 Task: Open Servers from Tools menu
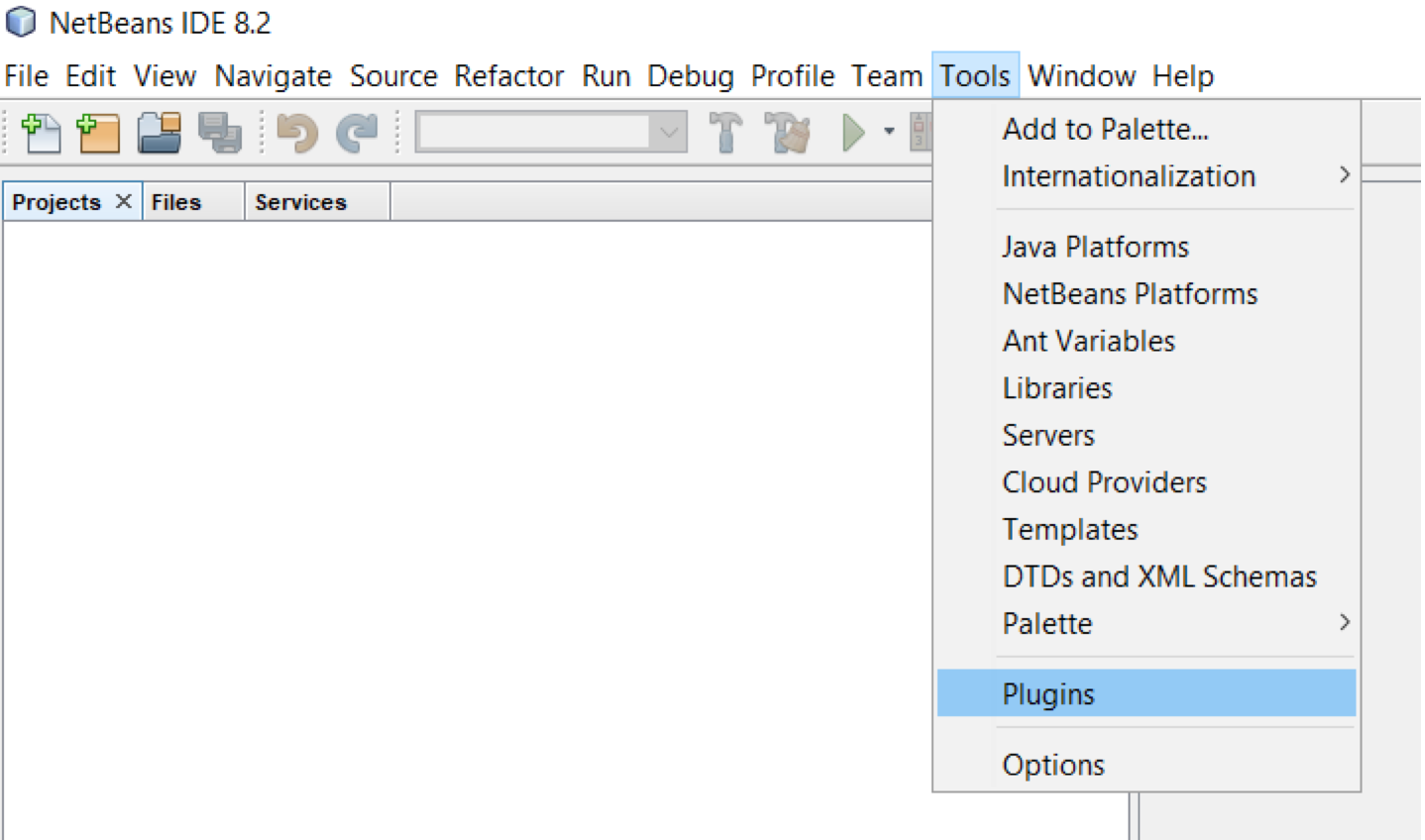point(1147,435)
